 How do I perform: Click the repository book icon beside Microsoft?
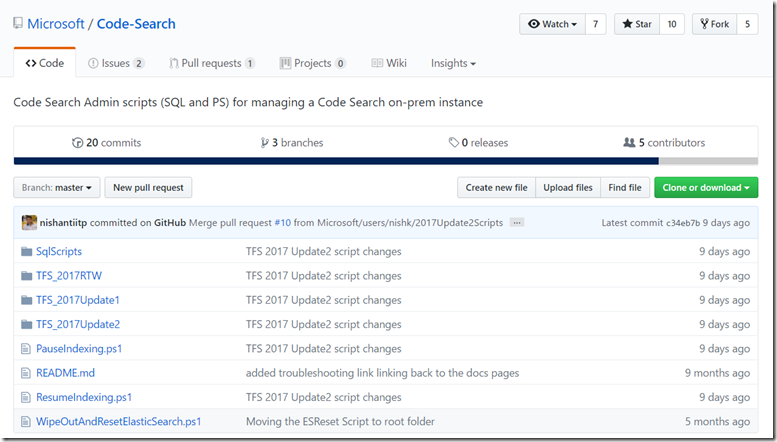pyautogui.click(x=18, y=23)
